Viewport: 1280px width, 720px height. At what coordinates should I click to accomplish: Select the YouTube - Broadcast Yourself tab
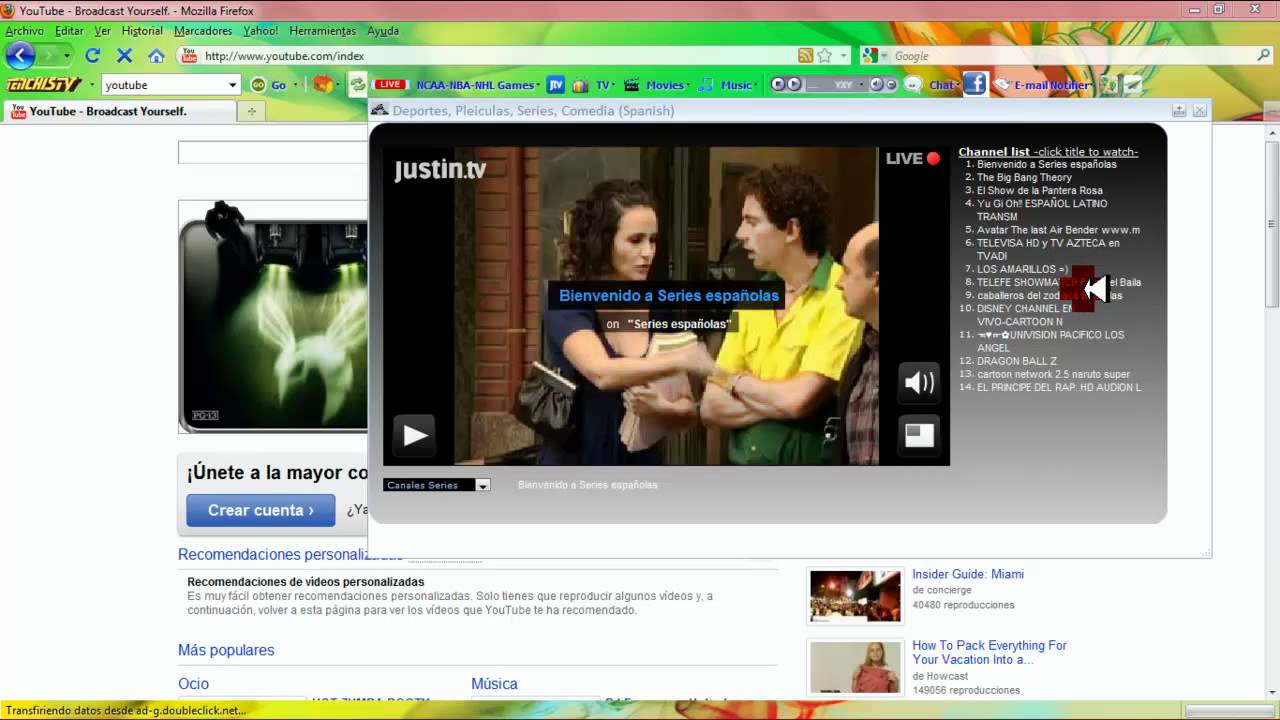(x=120, y=111)
